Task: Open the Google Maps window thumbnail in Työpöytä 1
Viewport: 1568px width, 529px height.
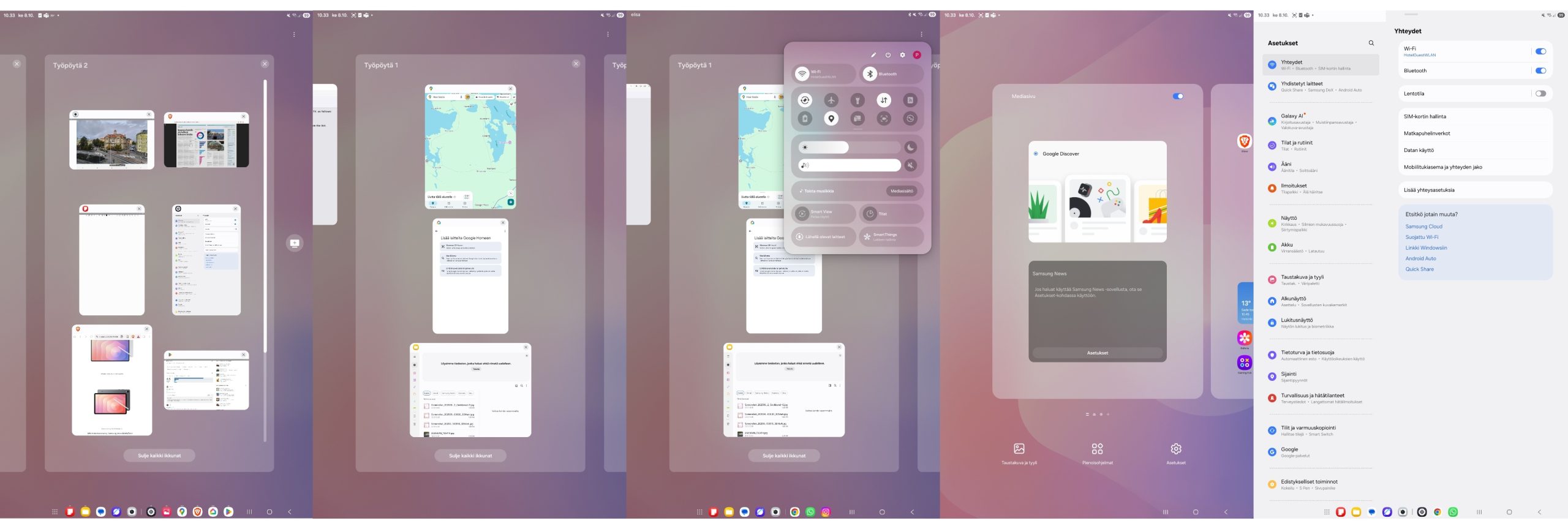Action: [x=470, y=148]
